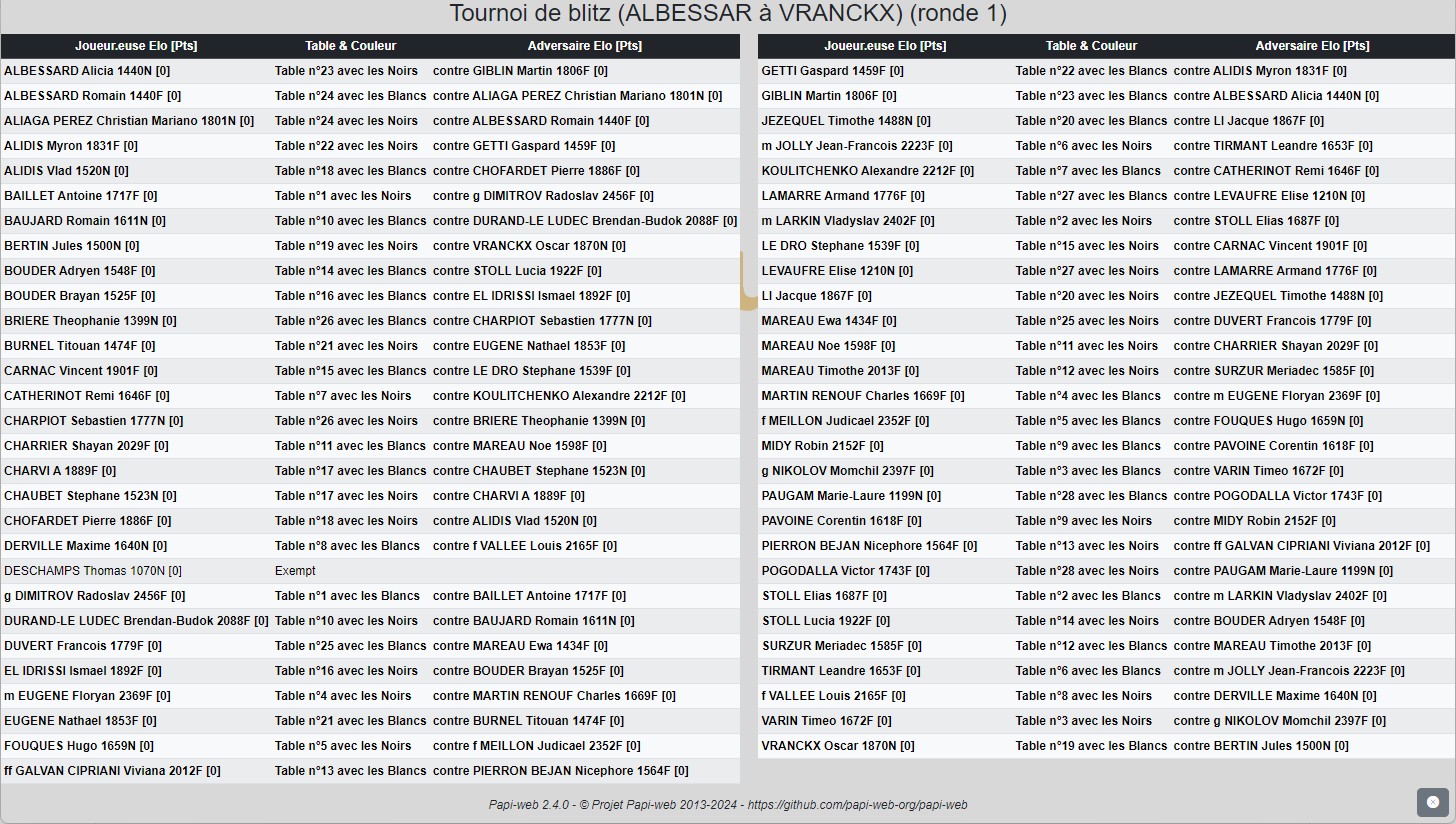Click 'Table n°23 avec les Blancs'
This screenshot has height=824, width=1456.
(1091, 96)
